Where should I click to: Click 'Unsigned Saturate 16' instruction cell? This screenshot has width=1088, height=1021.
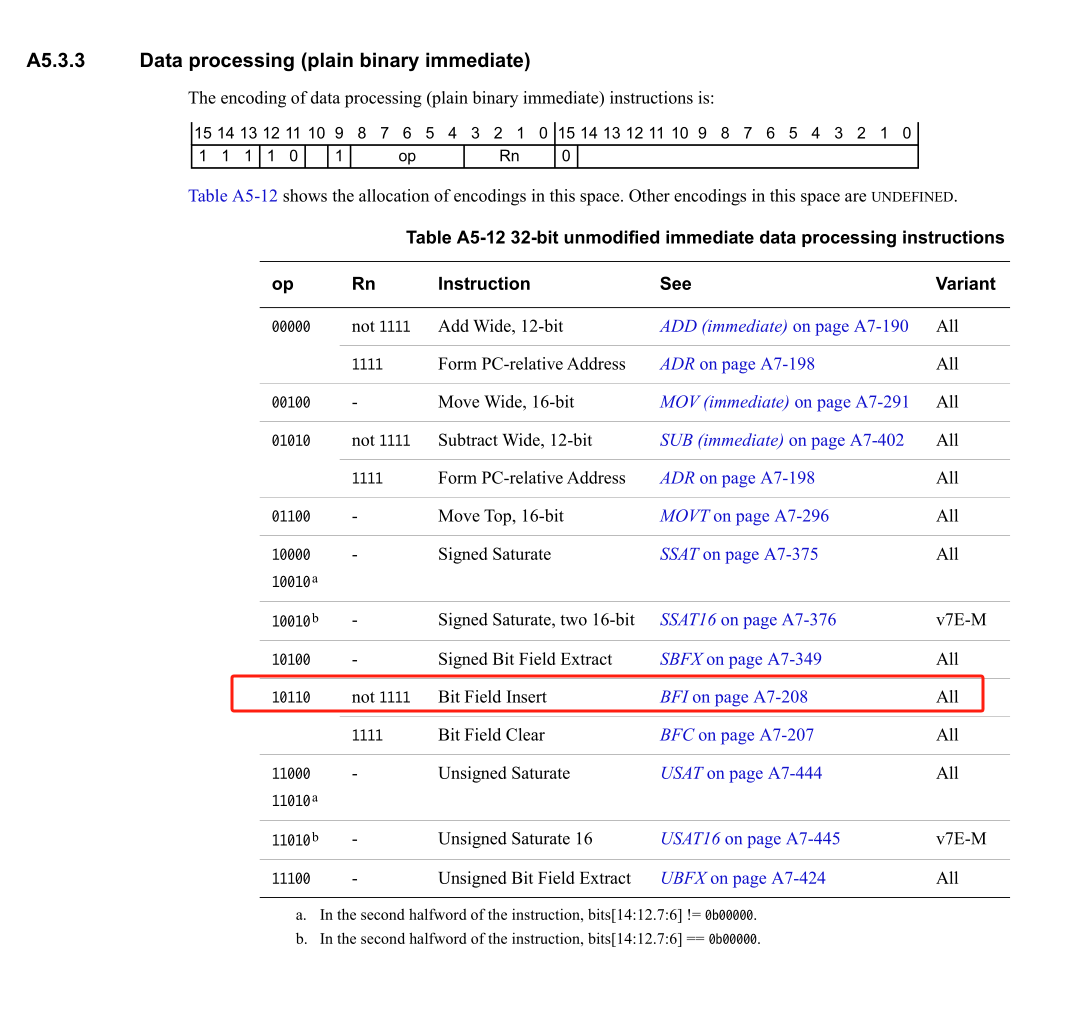tap(515, 839)
